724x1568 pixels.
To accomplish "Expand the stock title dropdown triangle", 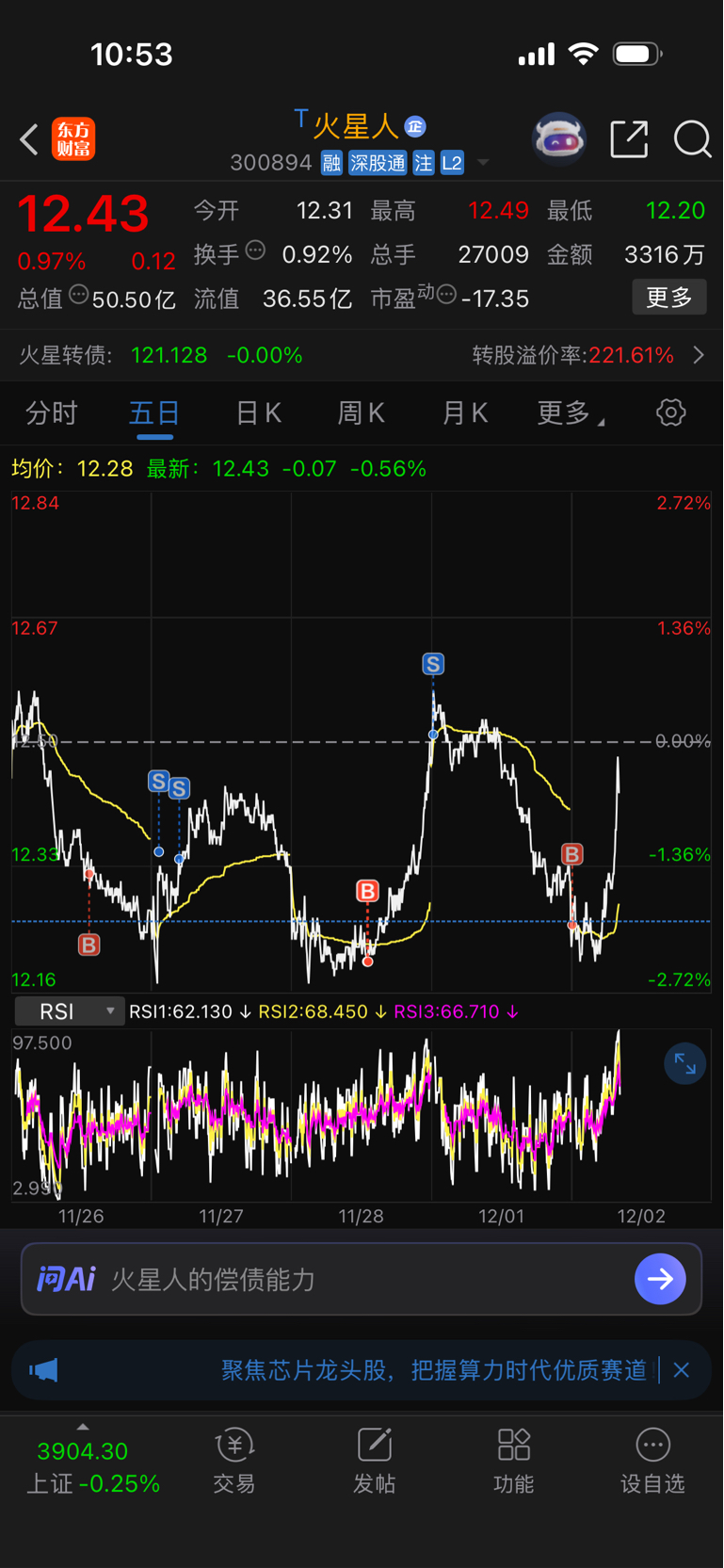I will pyautogui.click(x=483, y=163).
